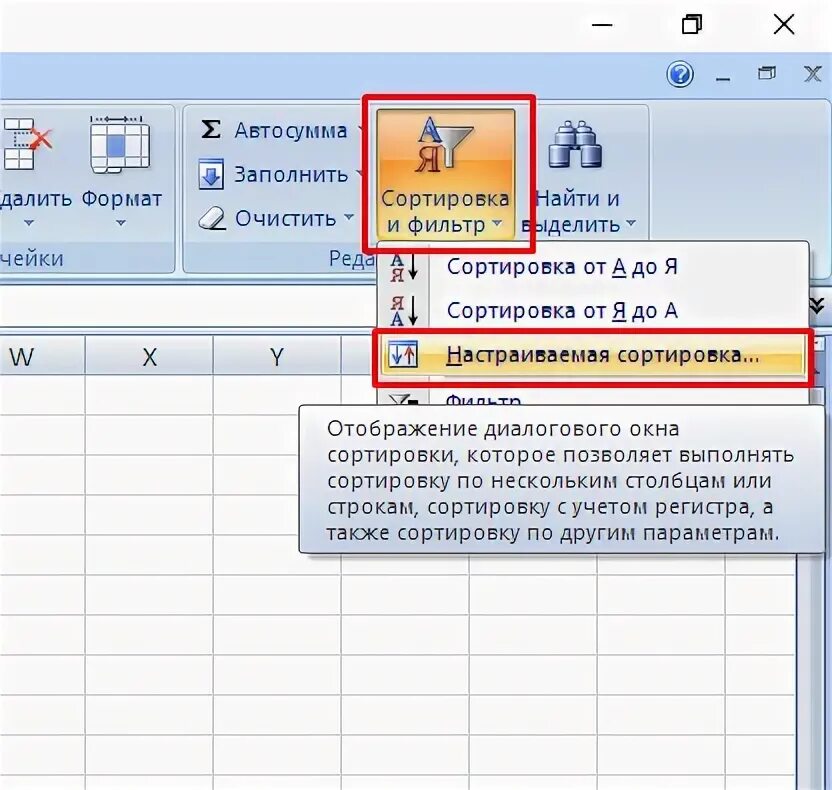Image resolution: width=832 pixels, height=790 pixels.
Task: Click the A-to-Я sort ascending icon
Action: click(404, 267)
